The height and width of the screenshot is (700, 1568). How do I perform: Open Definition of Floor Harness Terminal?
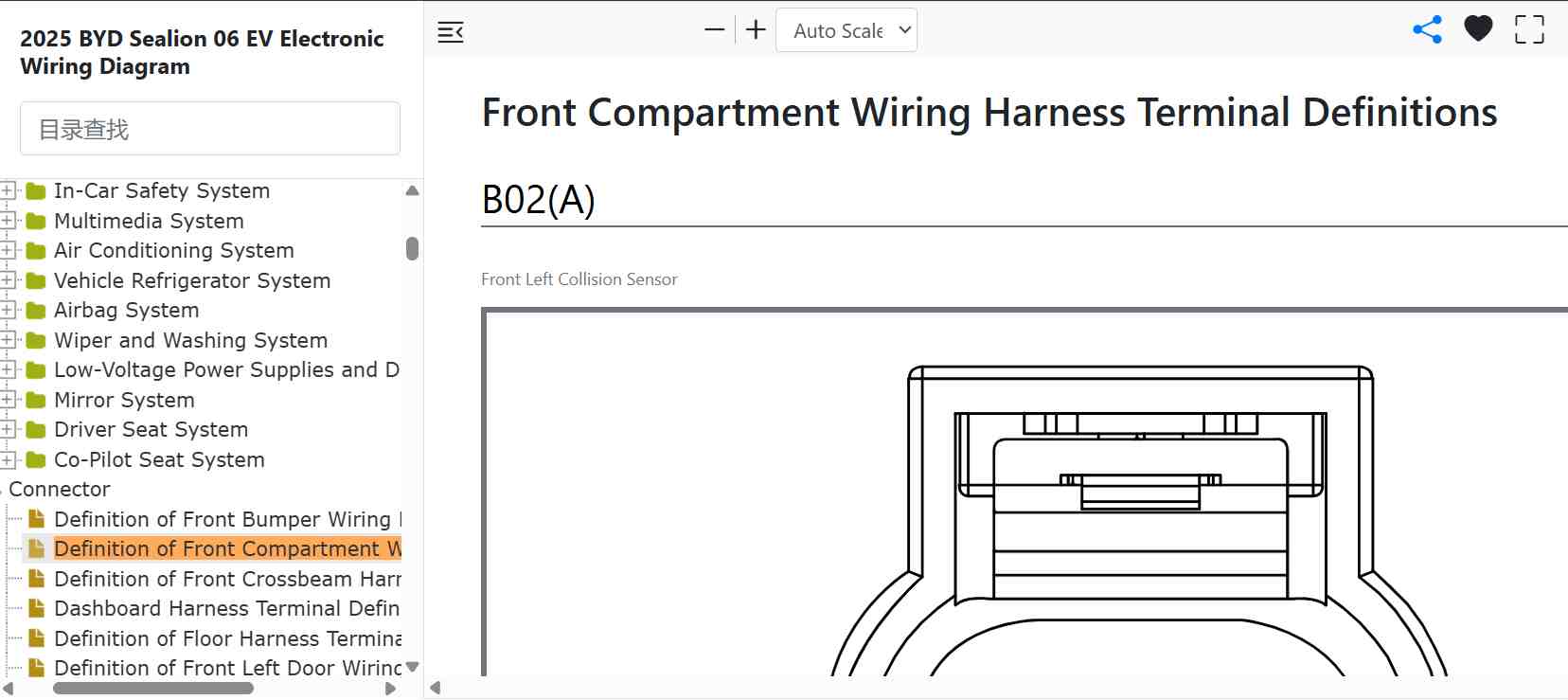point(227,638)
